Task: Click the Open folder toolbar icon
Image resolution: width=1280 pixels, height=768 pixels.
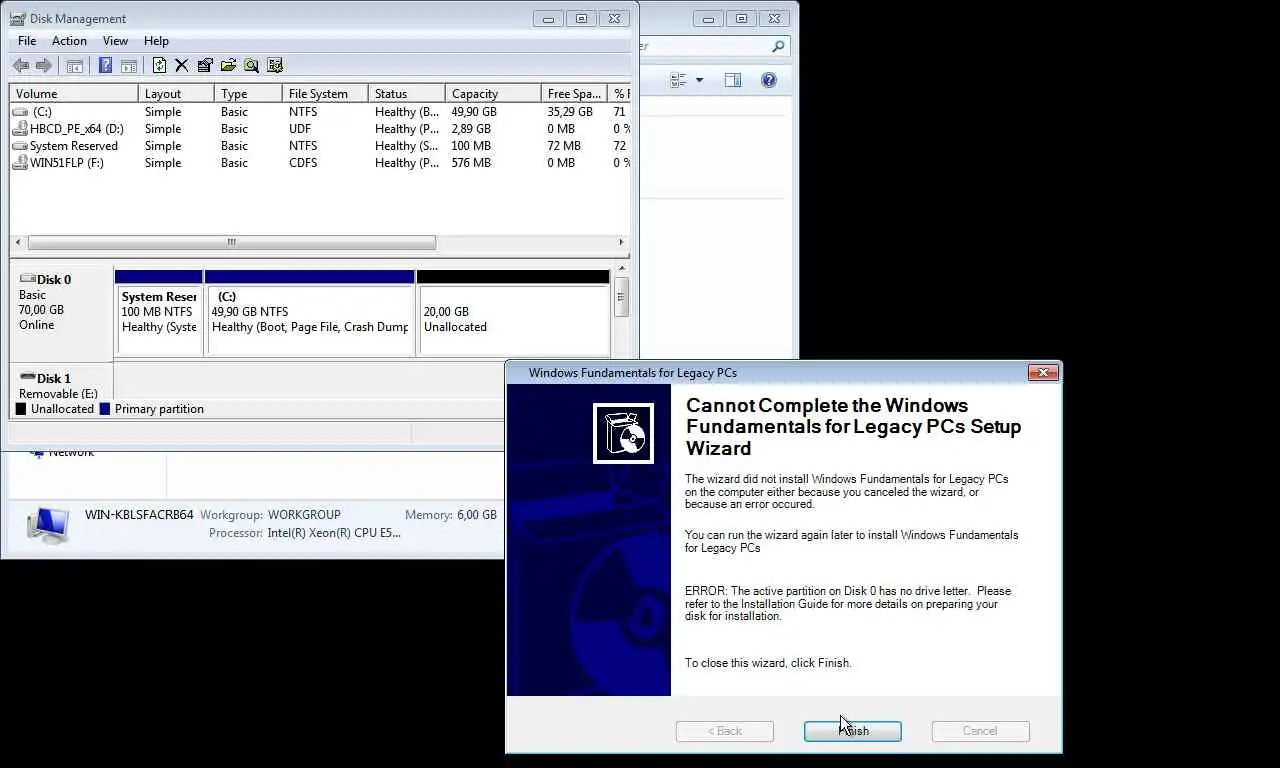Action: (228, 65)
